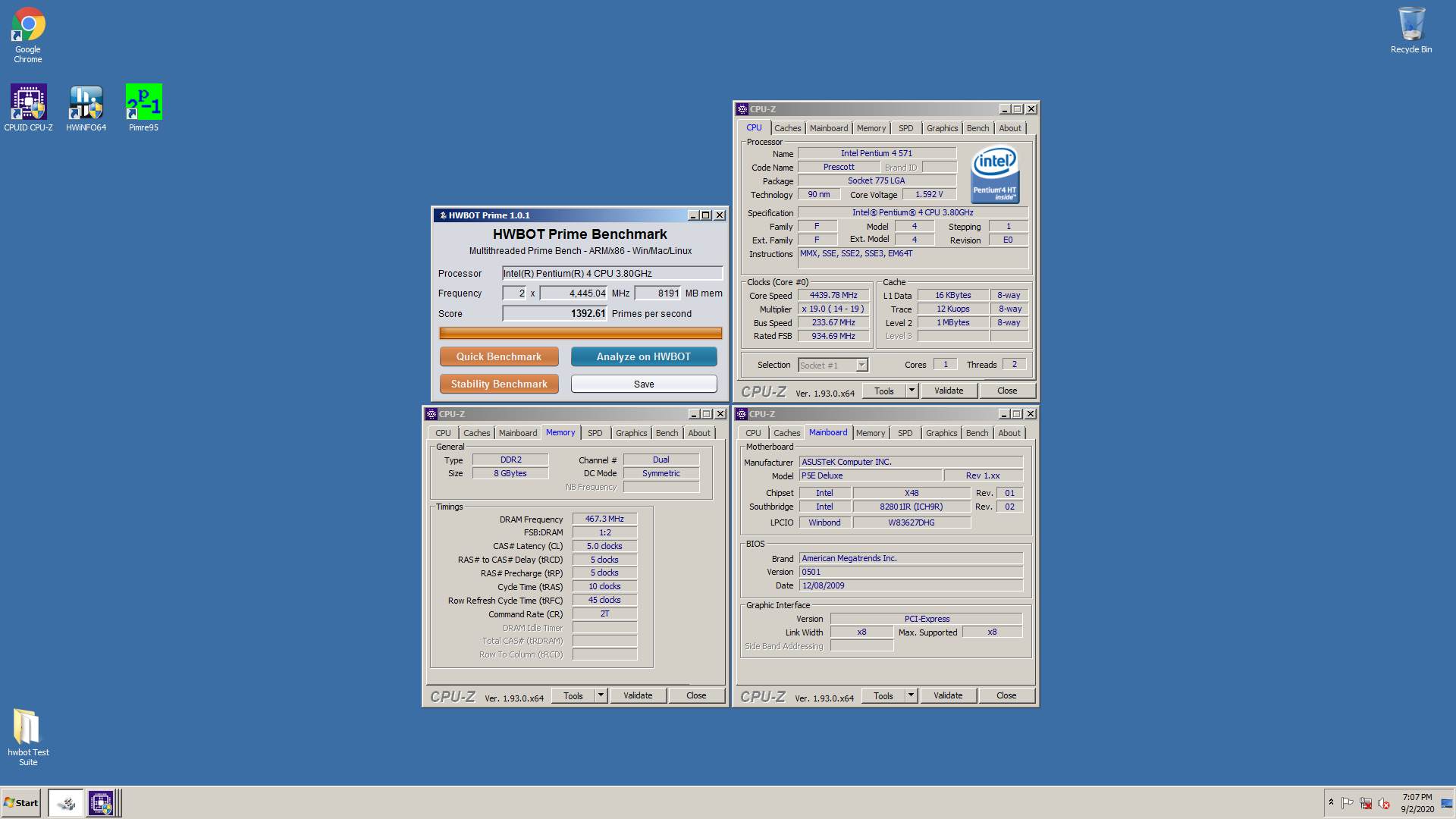Open Caches tab in the Memory CPU-Z window
The height and width of the screenshot is (819, 1456).
tap(477, 433)
